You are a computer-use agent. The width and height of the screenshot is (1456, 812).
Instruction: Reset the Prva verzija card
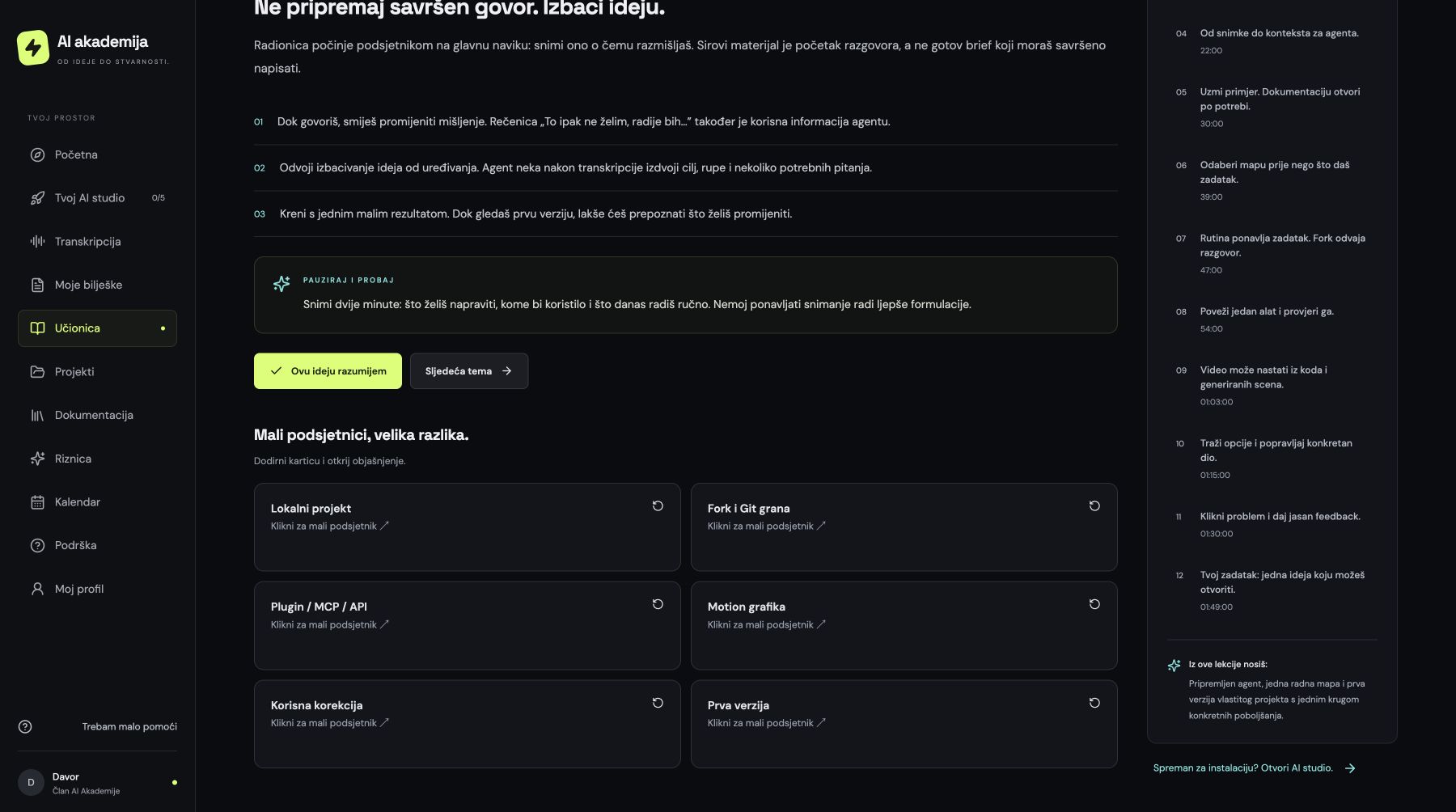(1094, 703)
